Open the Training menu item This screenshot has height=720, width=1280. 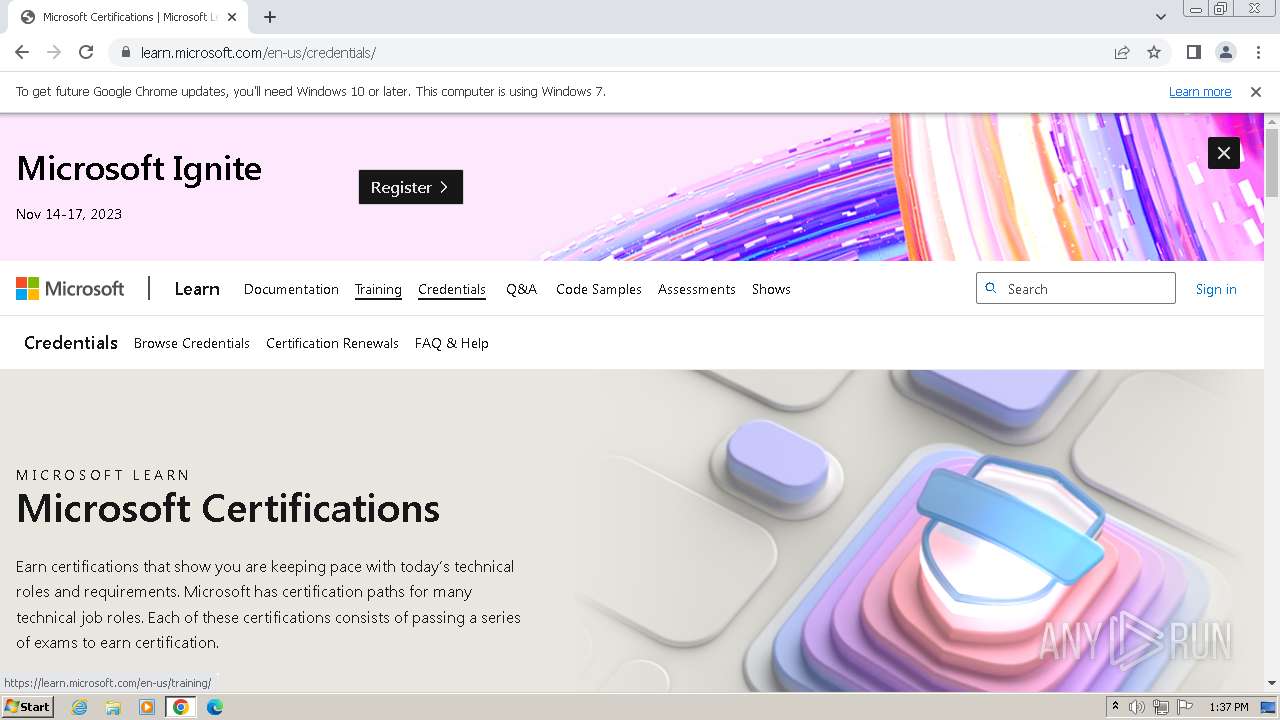coord(378,289)
